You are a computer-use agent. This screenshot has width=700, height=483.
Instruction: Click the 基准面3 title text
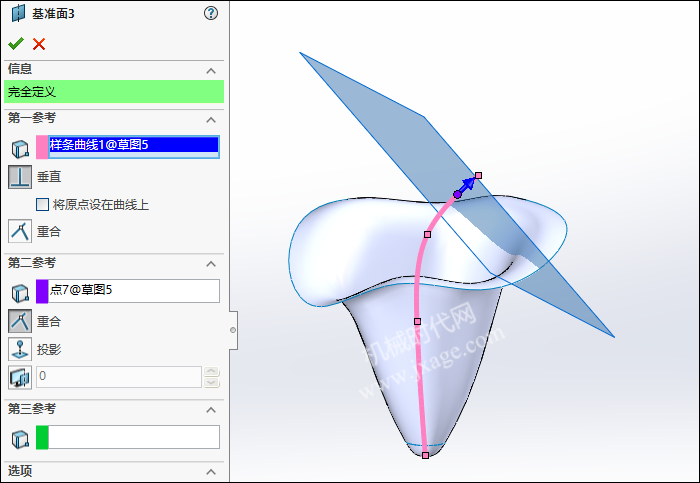[x=53, y=14]
